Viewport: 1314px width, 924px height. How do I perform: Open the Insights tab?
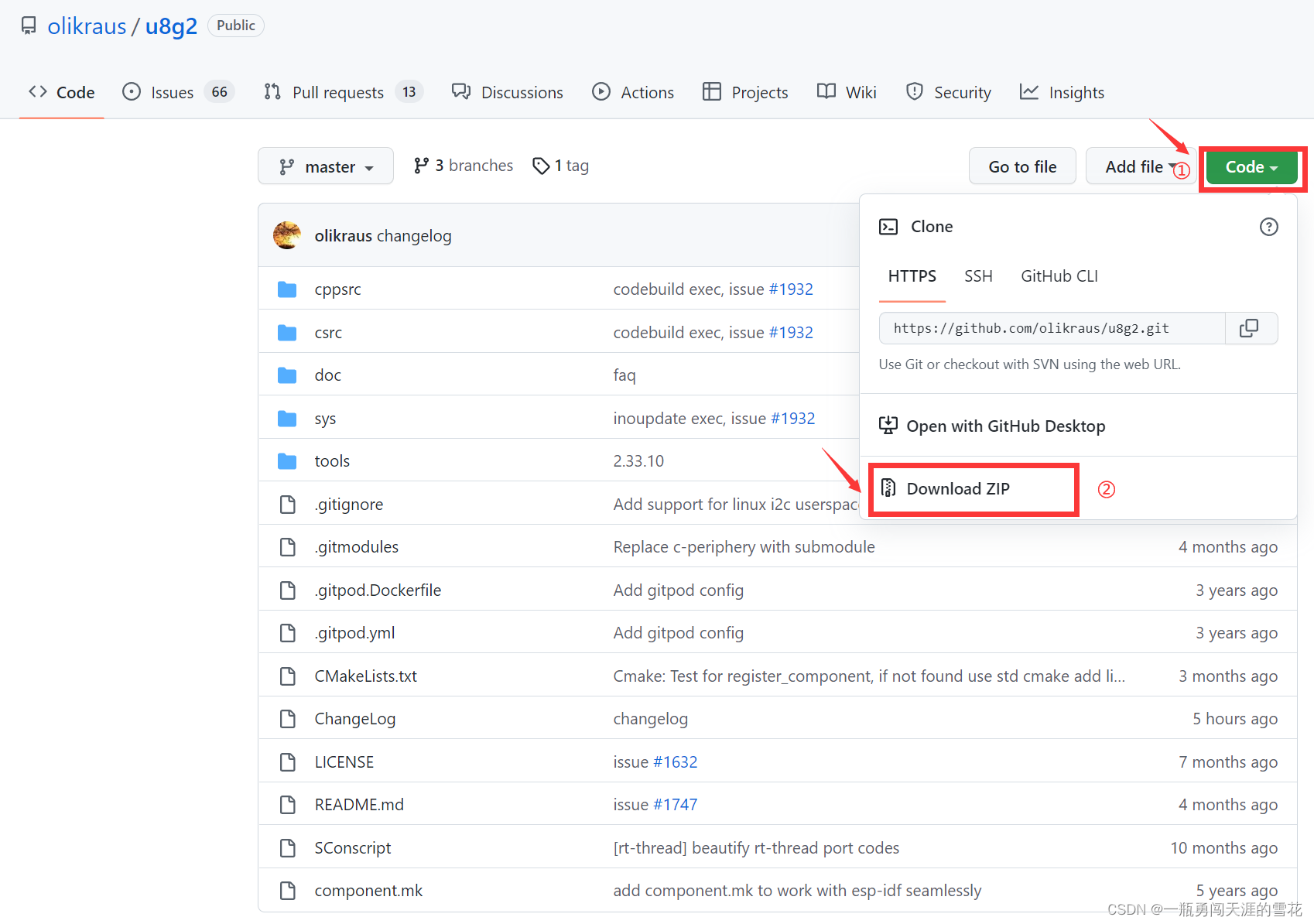coord(1062,92)
